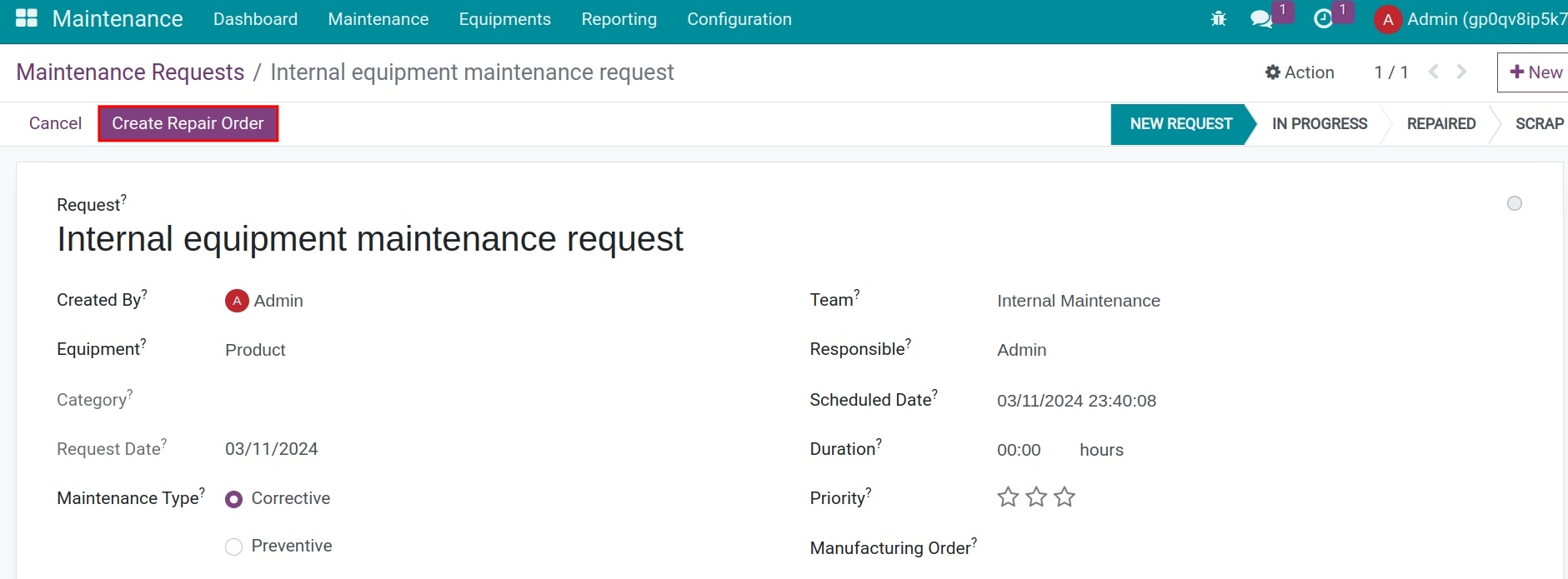Click the Admin user avatar in top bar
The image size is (1568, 579).
tap(1388, 19)
